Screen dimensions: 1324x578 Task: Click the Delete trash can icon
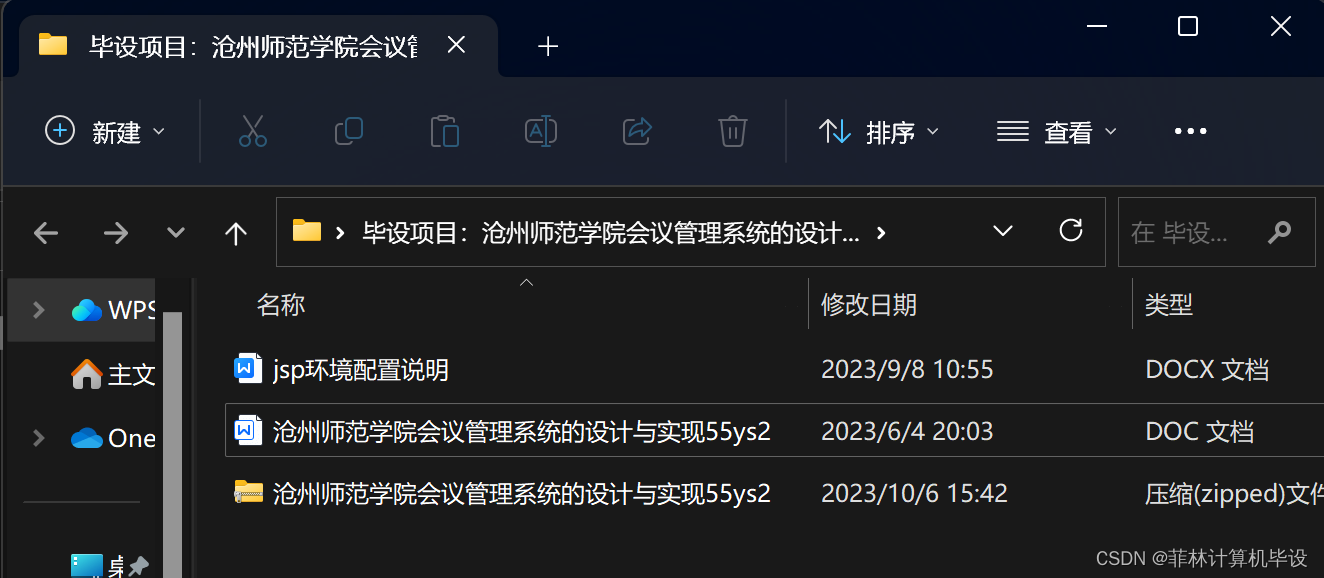pyautogui.click(x=733, y=131)
